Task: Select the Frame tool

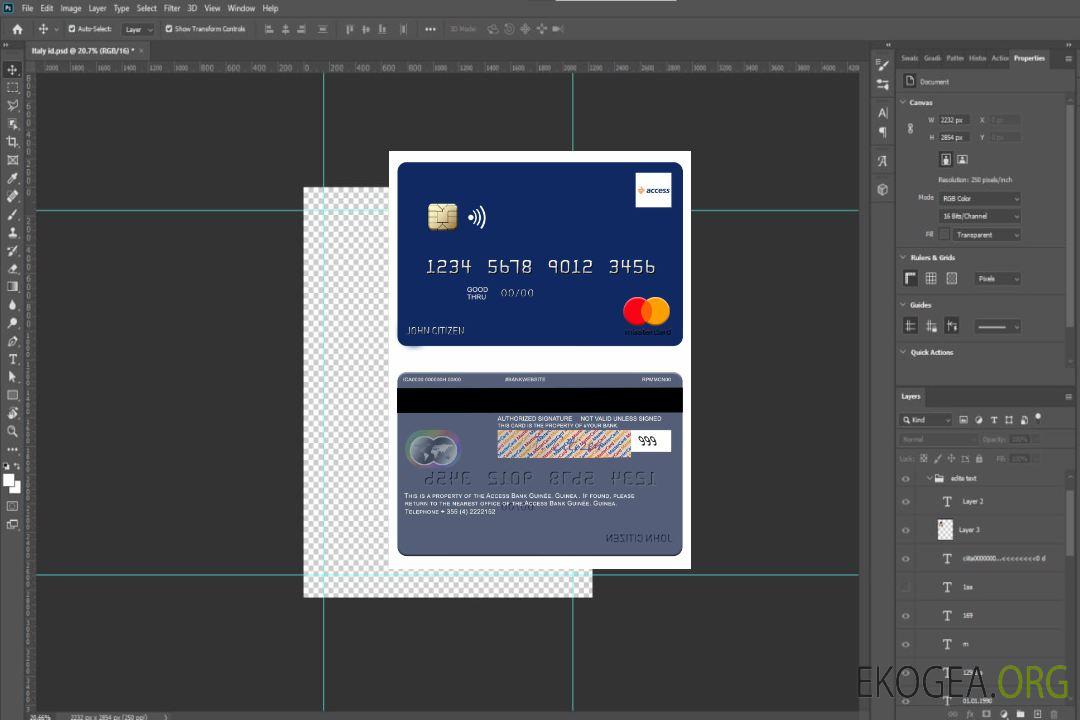Action: click(12, 160)
